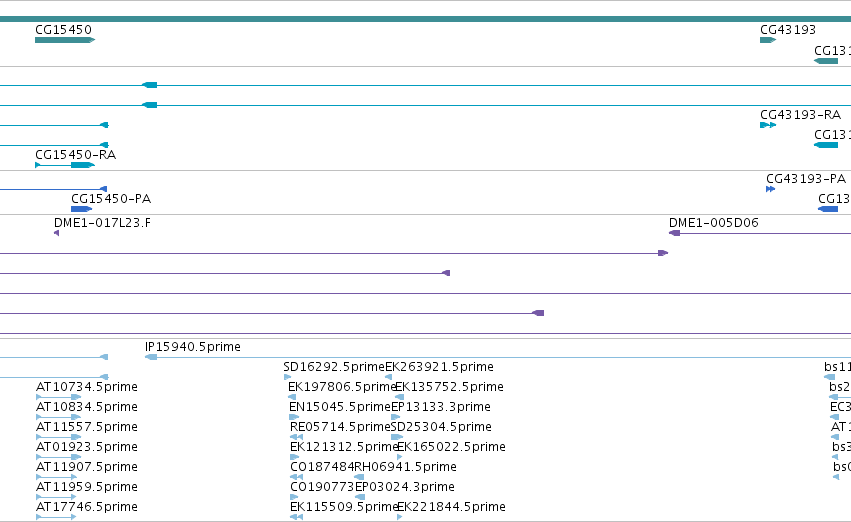Open the SD25304.5prime EST label

[441, 427]
